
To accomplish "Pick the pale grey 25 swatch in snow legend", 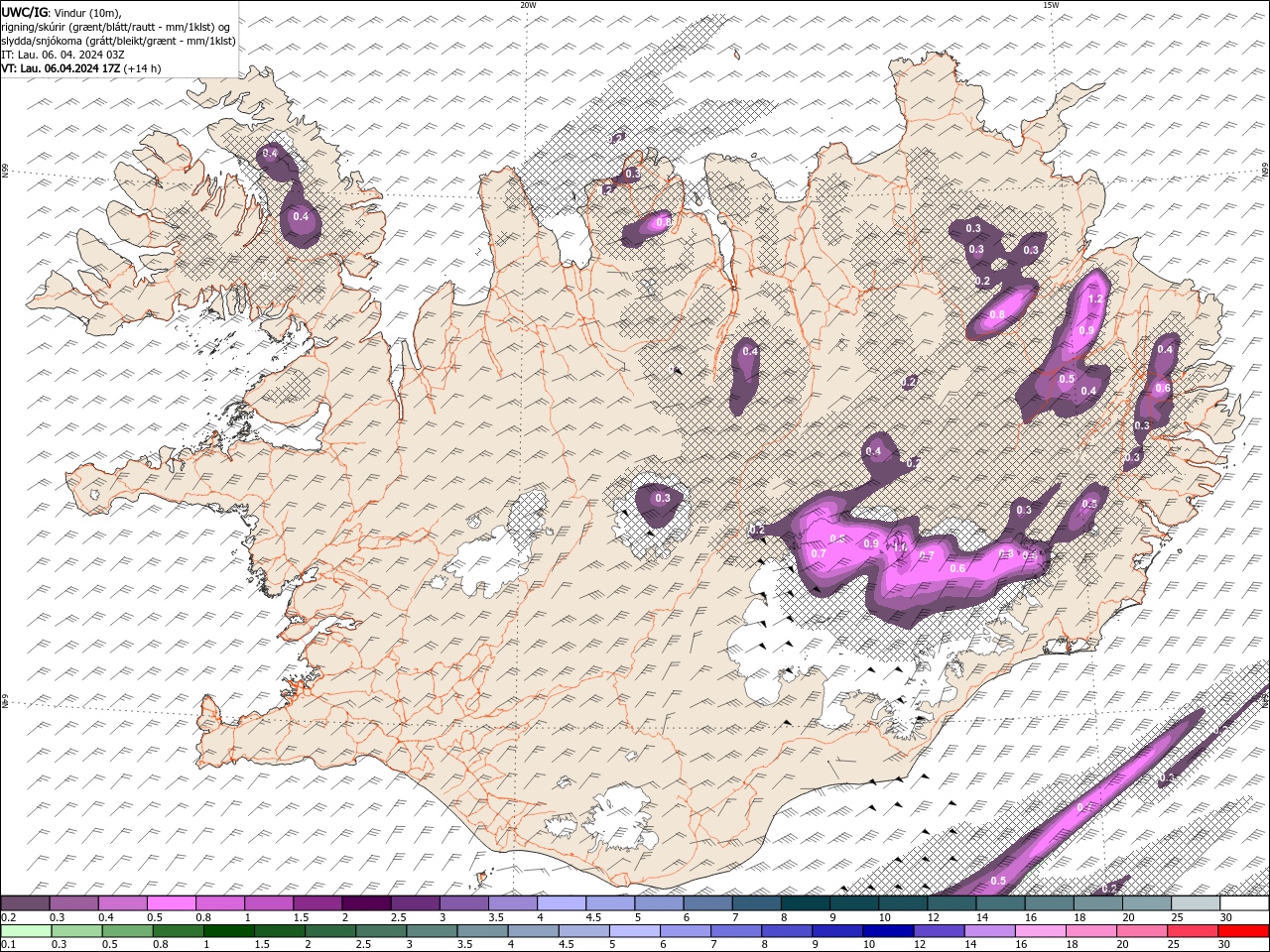I will (1196, 903).
